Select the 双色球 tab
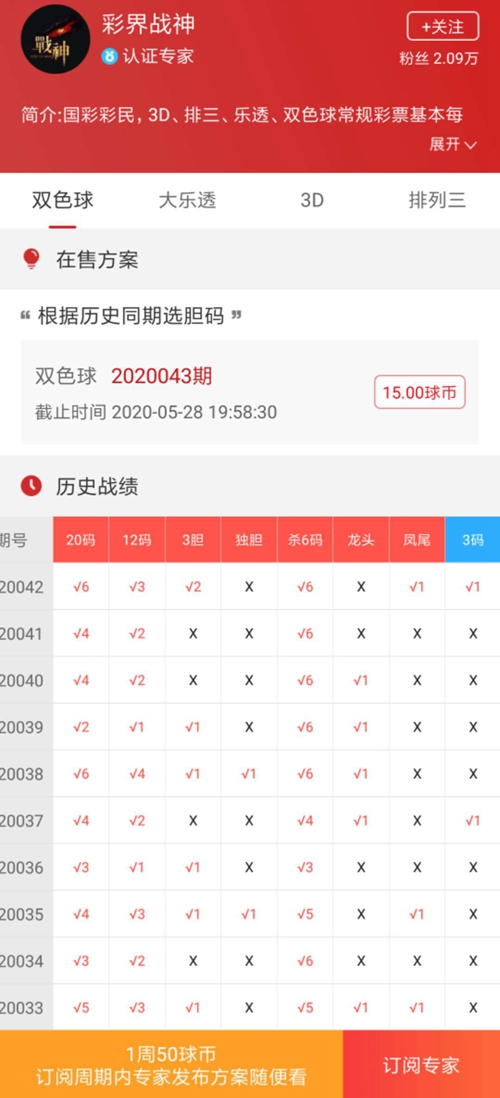The height and width of the screenshot is (1098, 500). click(x=62, y=200)
